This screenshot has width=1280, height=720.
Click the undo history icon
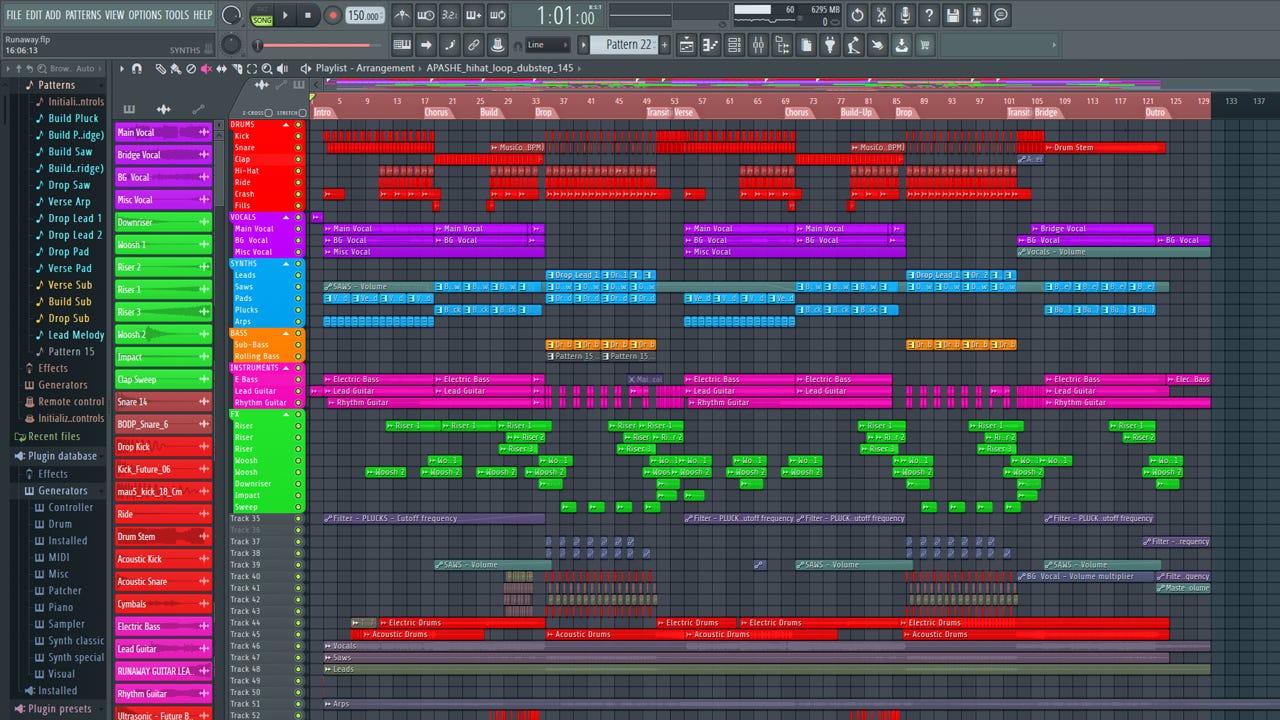pyautogui.click(x=857, y=15)
